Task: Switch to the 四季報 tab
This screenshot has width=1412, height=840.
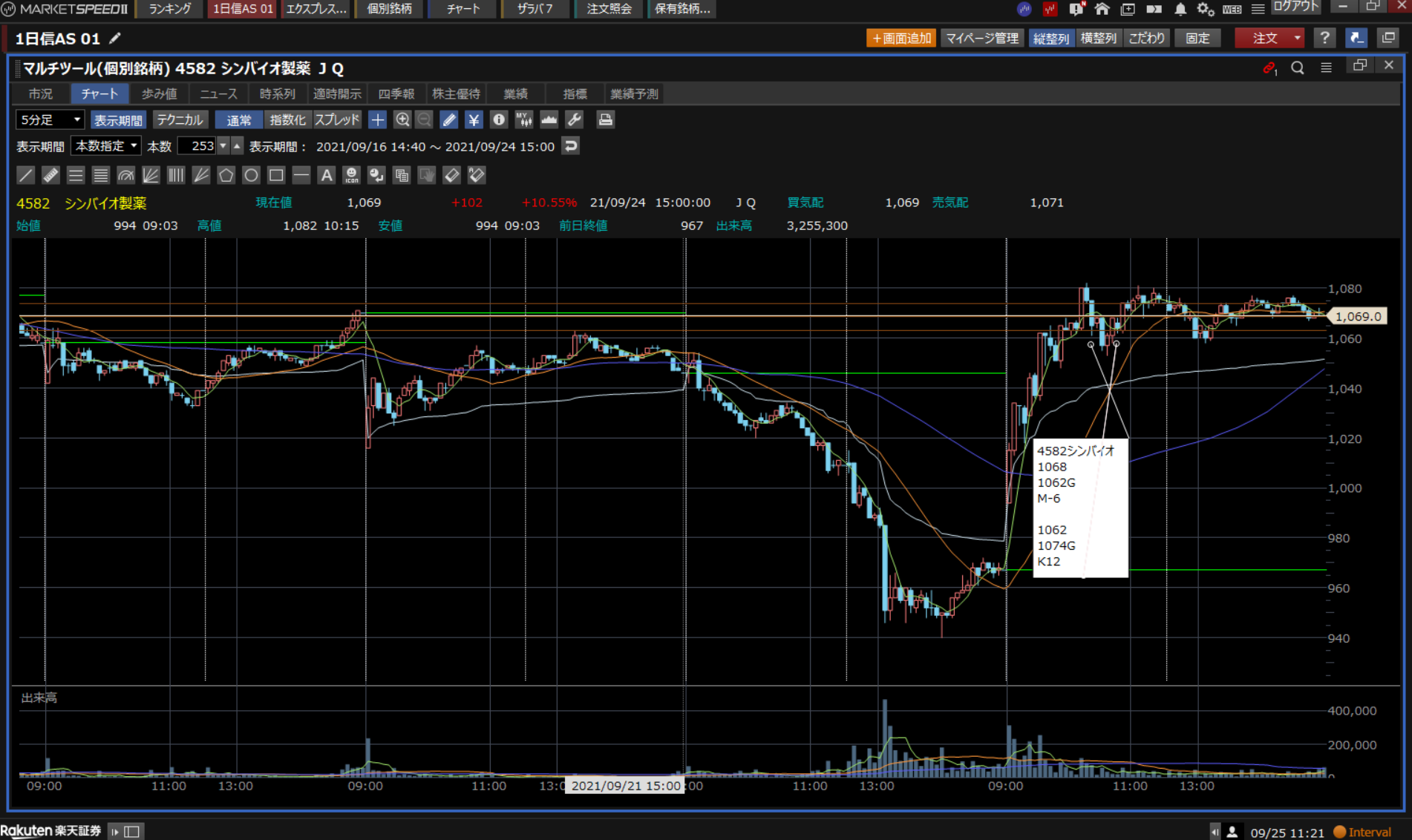Action: click(x=396, y=93)
